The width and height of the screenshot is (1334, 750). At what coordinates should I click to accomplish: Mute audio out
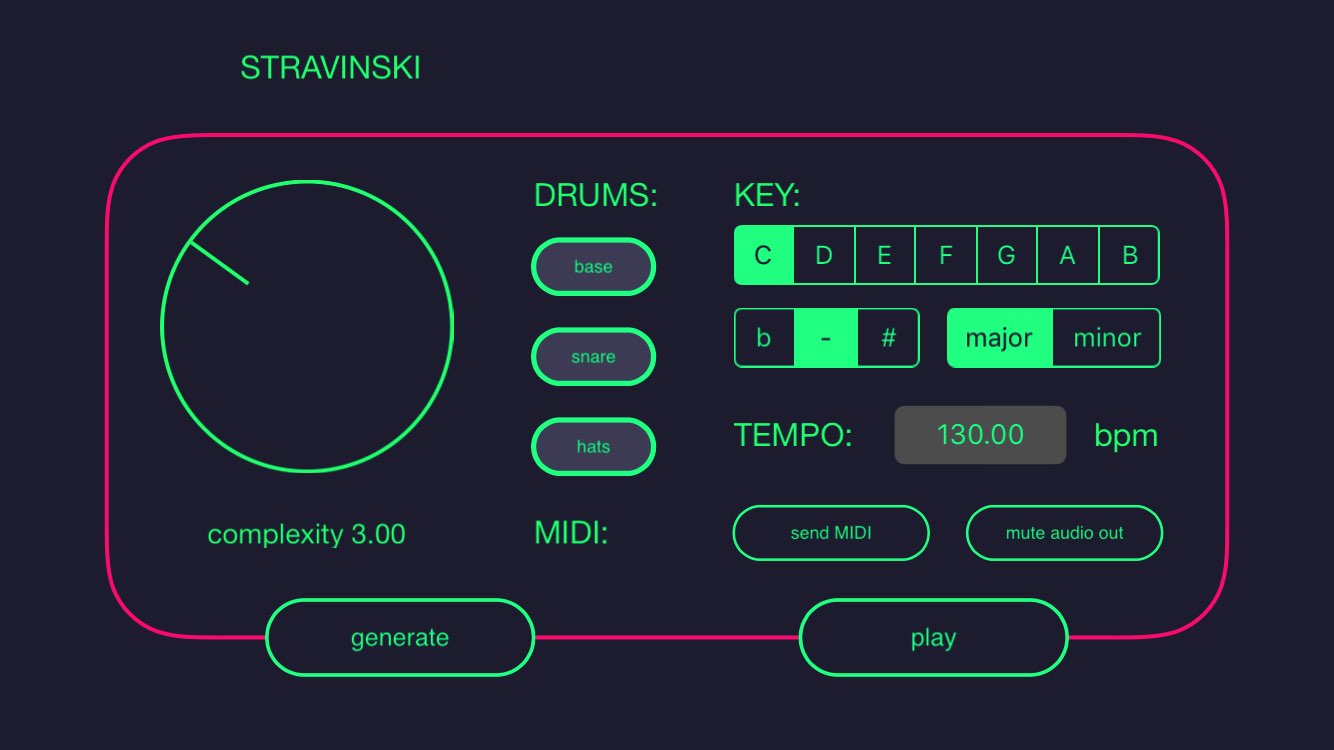1064,533
